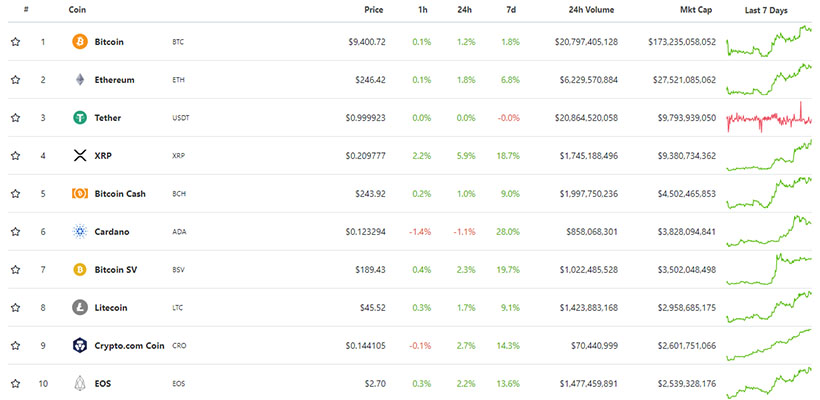
Task: Open Bitcoin SV's 7-day sparkline
Action: (x=769, y=269)
